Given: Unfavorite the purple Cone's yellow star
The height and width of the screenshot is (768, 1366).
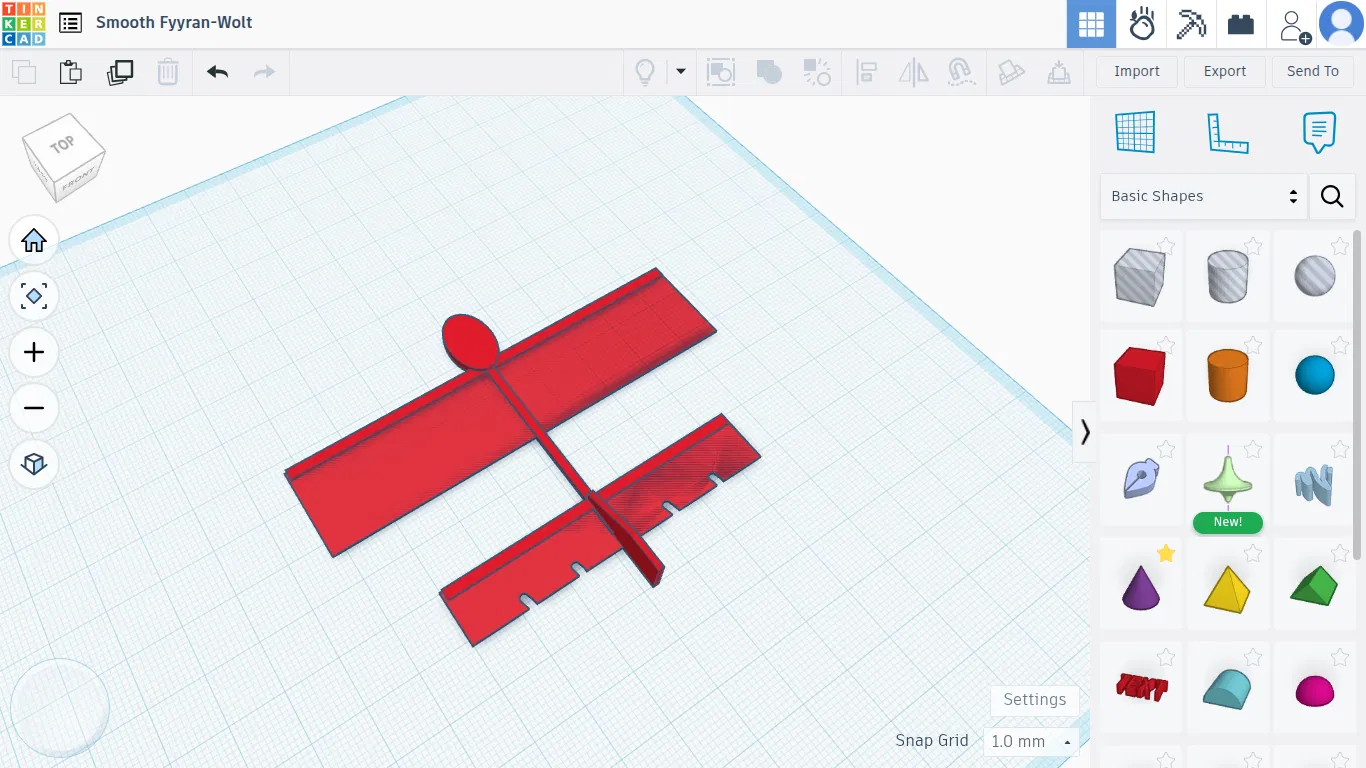Looking at the screenshot, I should pos(1166,553).
